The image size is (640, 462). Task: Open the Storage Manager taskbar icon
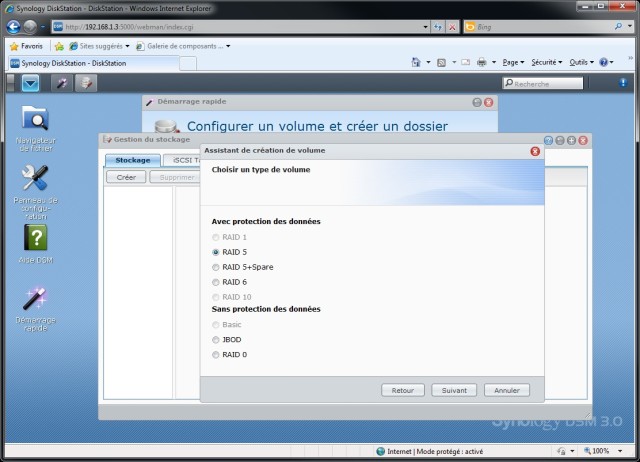[x=86, y=83]
